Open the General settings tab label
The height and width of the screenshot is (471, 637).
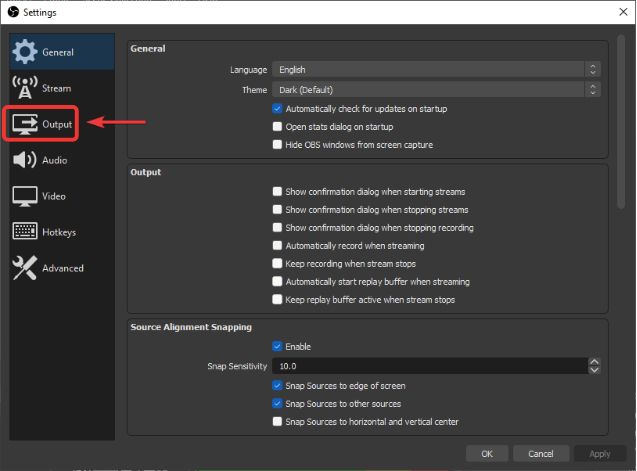(x=58, y=52)
